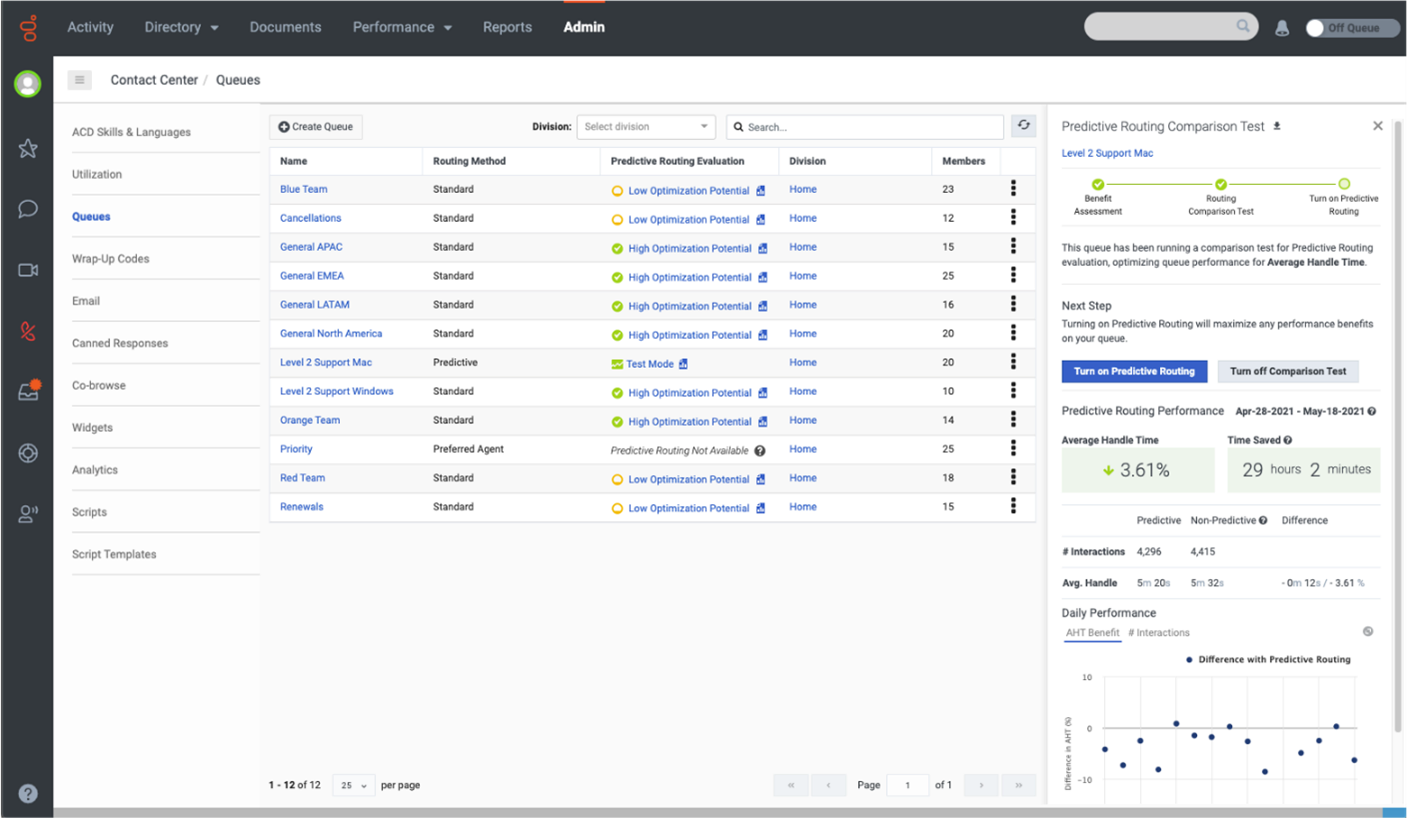
Task: Click the Turn off Comparison Test button
Action: pos(1288,371)
